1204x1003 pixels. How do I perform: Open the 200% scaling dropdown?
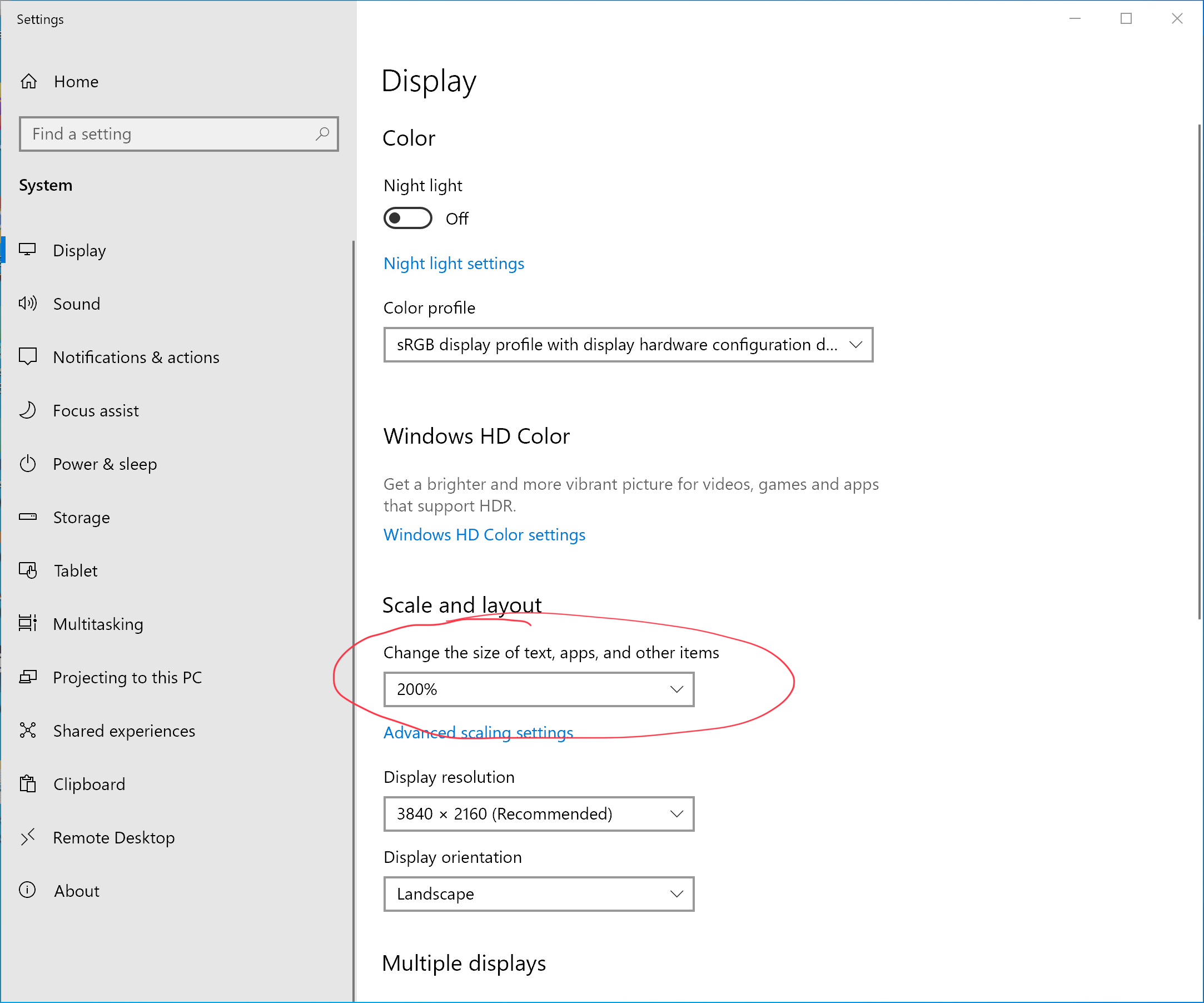pos(539,689)
